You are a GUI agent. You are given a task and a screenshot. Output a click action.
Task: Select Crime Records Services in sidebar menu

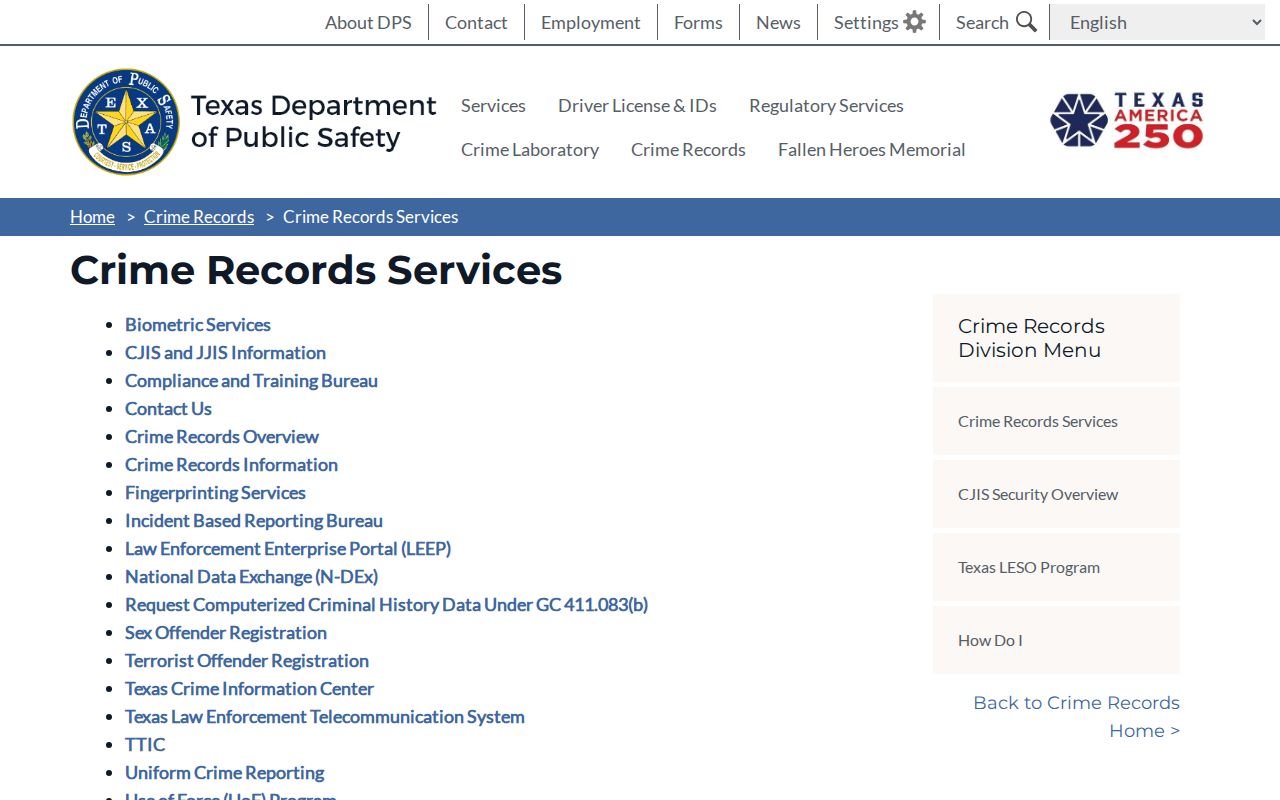1056,421
